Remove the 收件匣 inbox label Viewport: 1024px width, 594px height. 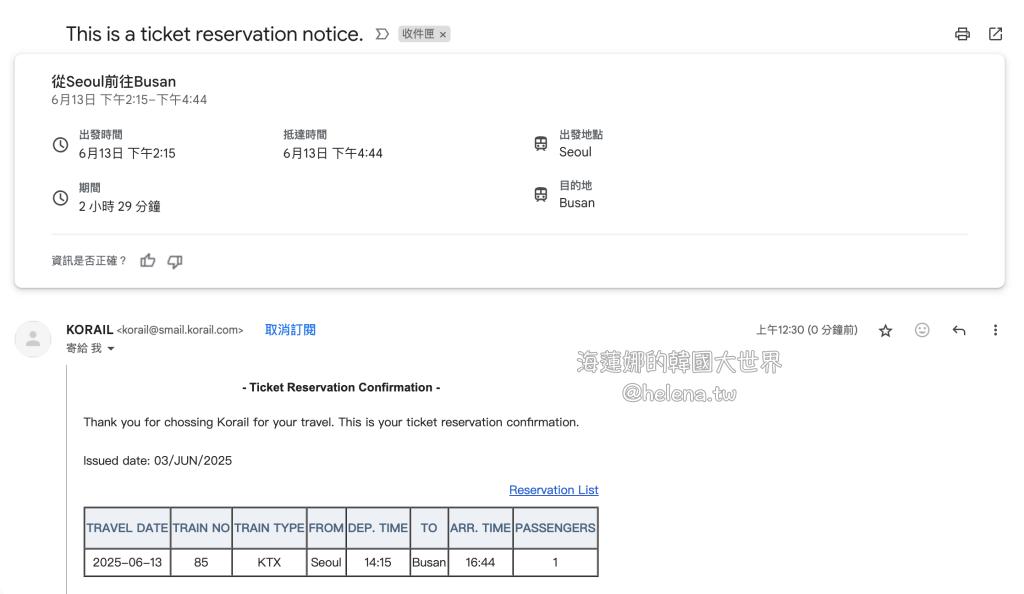point(443,34)
